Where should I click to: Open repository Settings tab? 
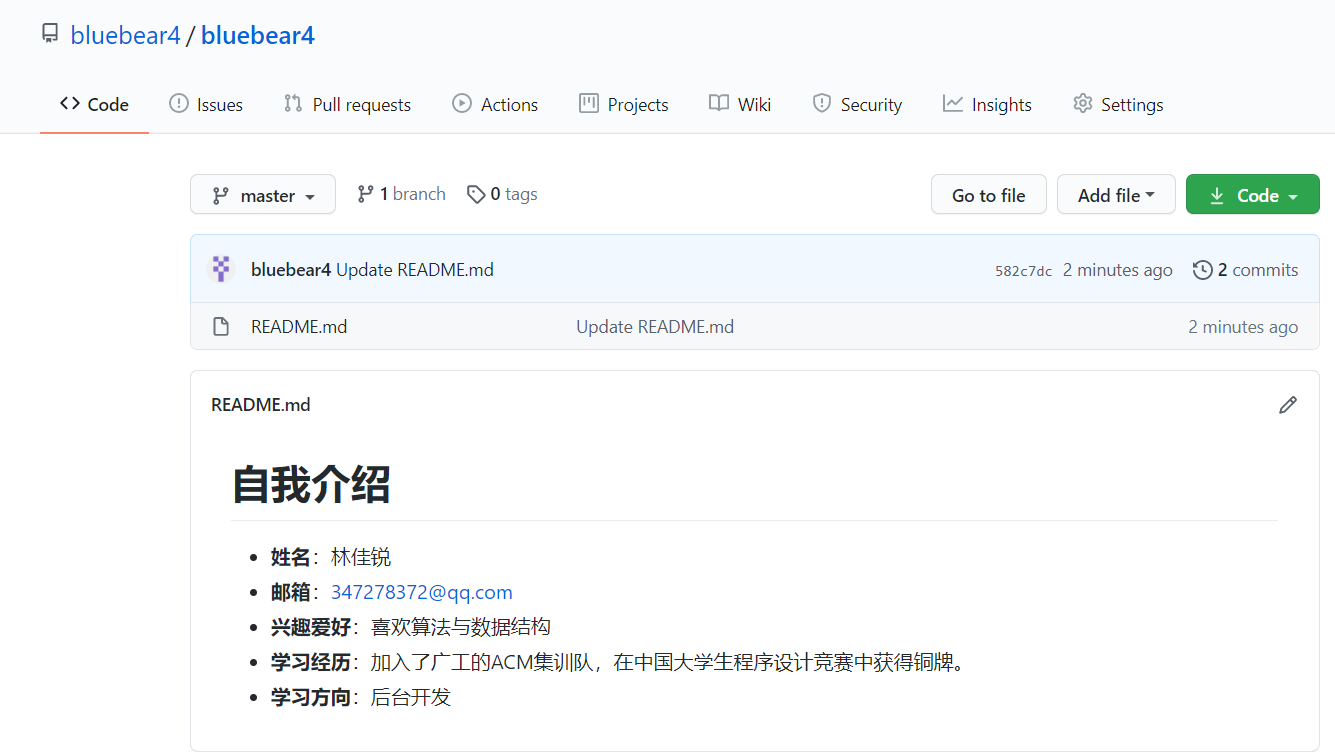coord(1118,104)
